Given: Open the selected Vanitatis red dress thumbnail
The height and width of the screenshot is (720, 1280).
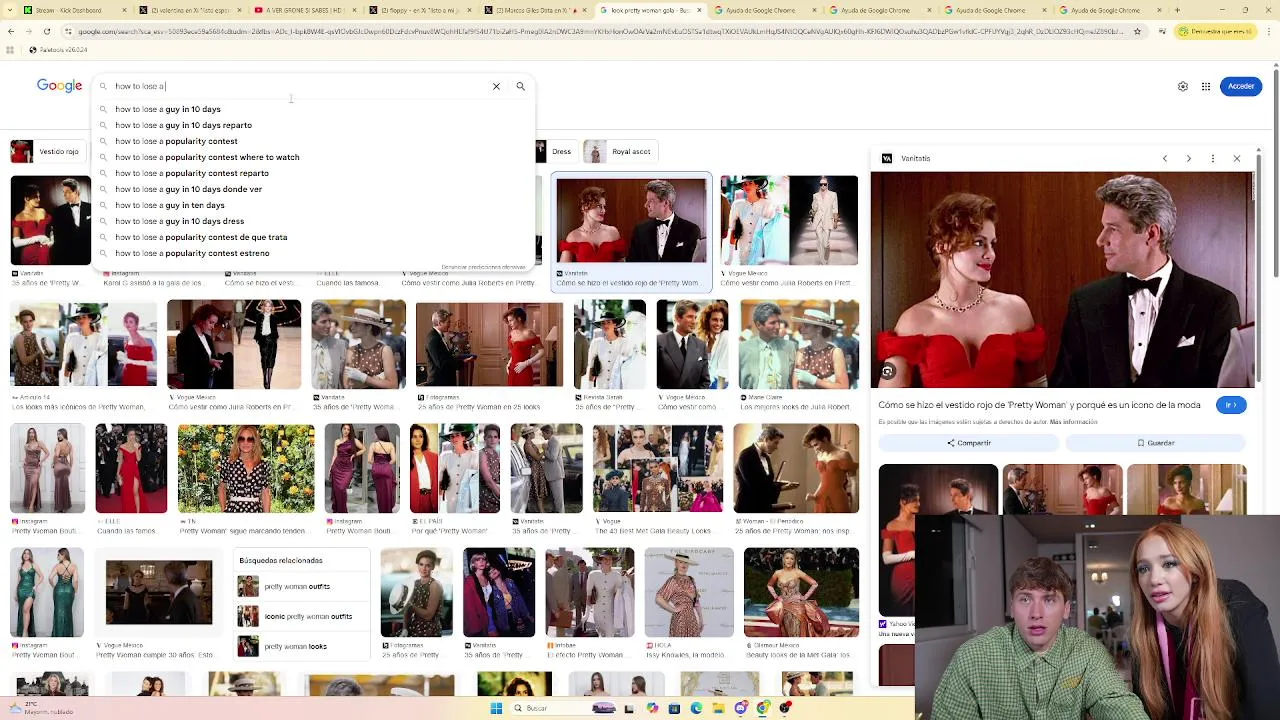Looking at the screenshot, I should [632, 221].
